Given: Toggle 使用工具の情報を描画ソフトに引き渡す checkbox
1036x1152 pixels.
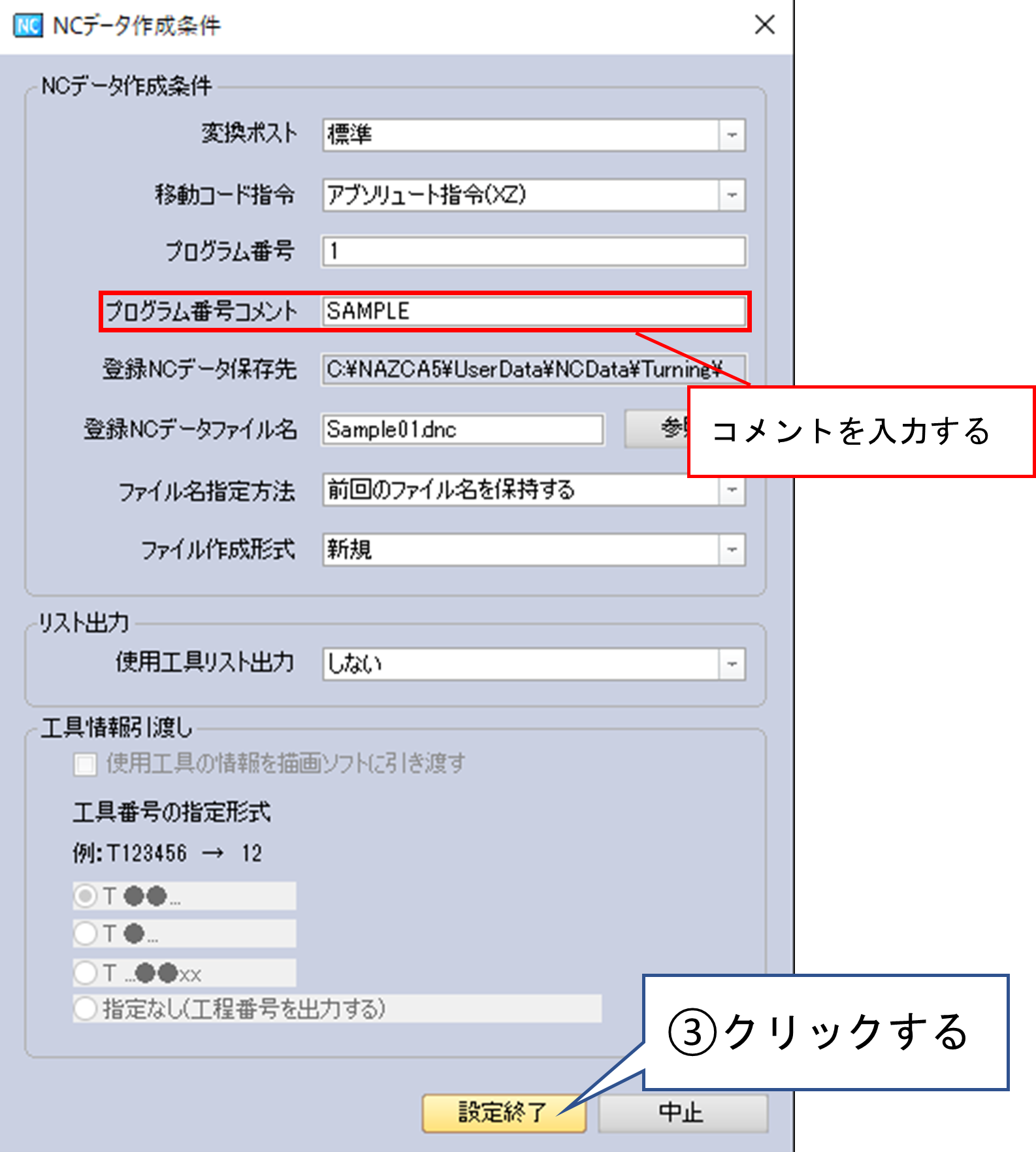Looking at the screenshot, I should [85, 763].
